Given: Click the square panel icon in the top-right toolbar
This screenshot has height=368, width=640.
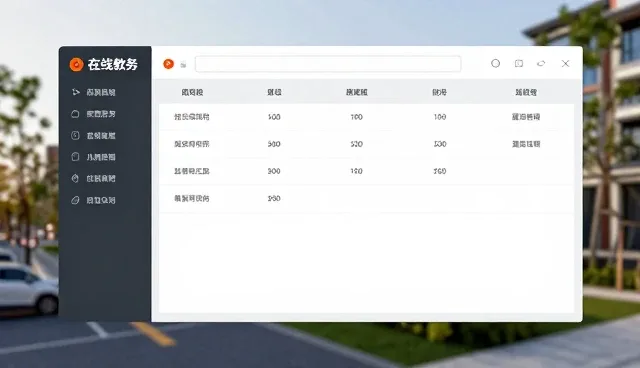Looking at the screenshot, I should [x=519, y=63].
